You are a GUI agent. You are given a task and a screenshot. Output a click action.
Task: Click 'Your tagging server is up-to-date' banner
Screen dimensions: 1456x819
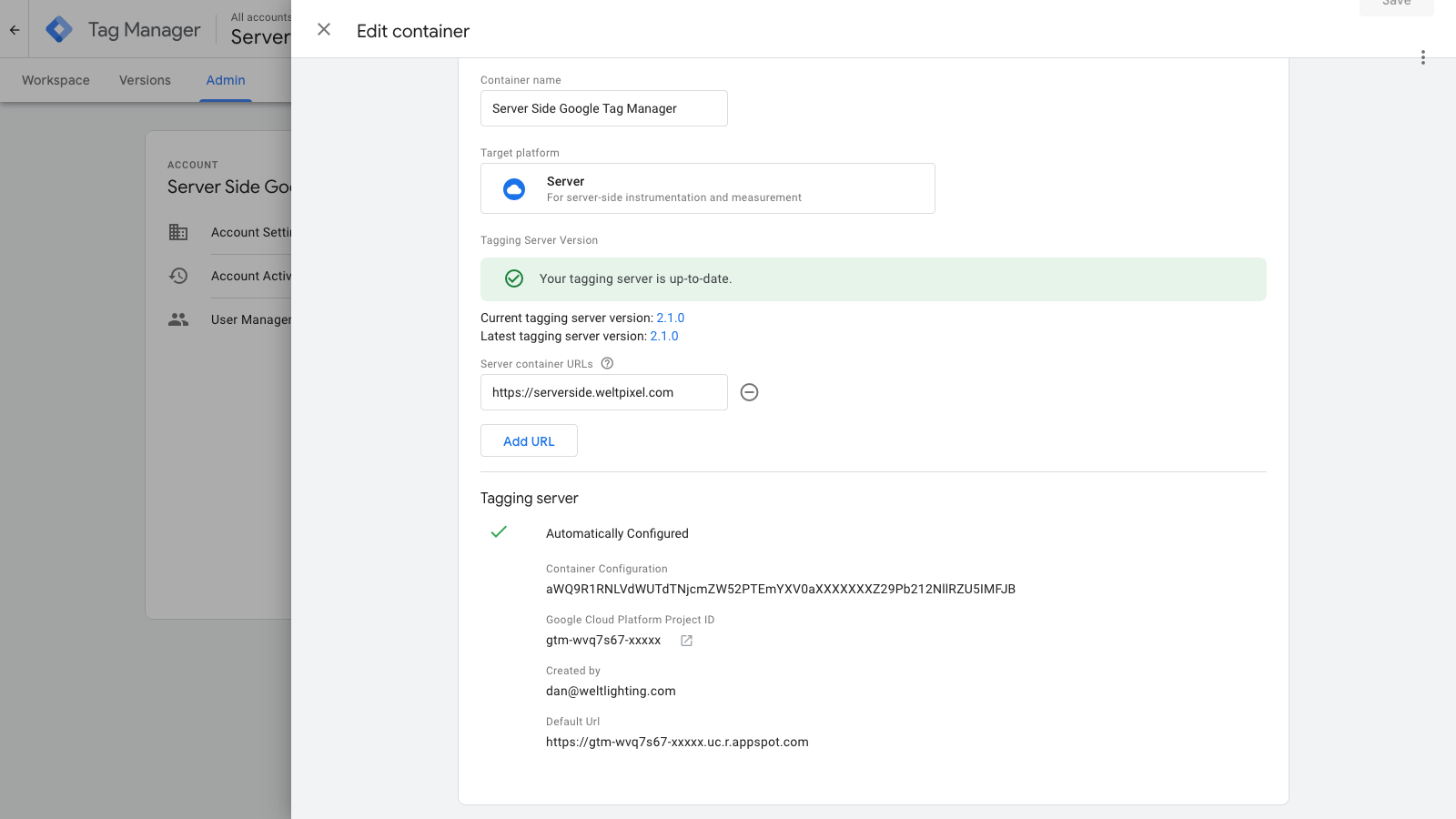pyautogui.click(x=874, y=279)
